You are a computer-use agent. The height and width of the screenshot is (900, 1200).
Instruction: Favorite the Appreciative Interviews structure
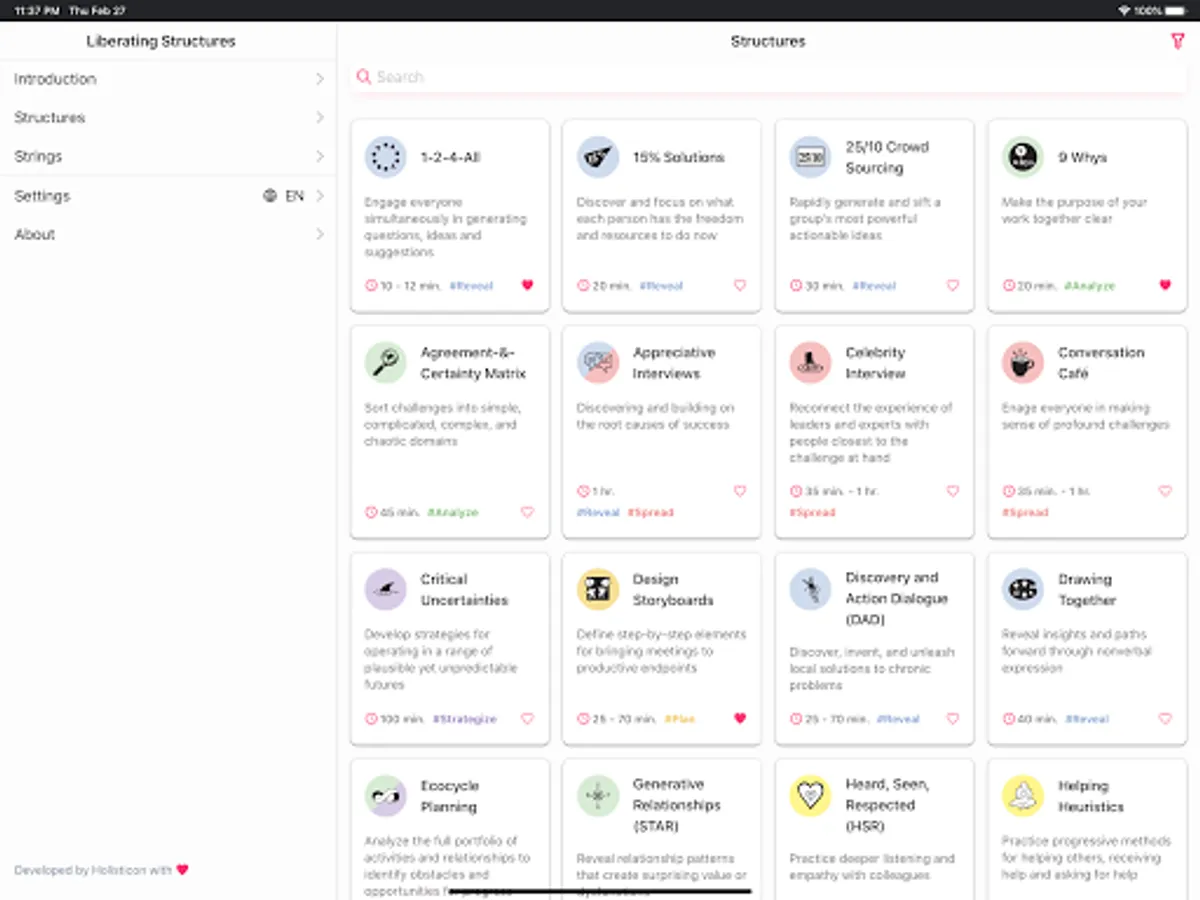point(740,491)
